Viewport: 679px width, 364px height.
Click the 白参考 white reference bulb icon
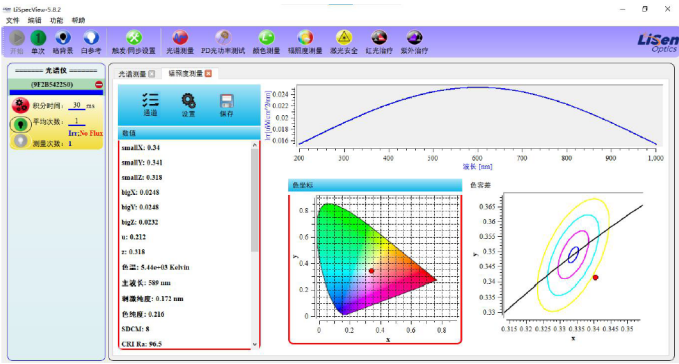coord(91,38)
